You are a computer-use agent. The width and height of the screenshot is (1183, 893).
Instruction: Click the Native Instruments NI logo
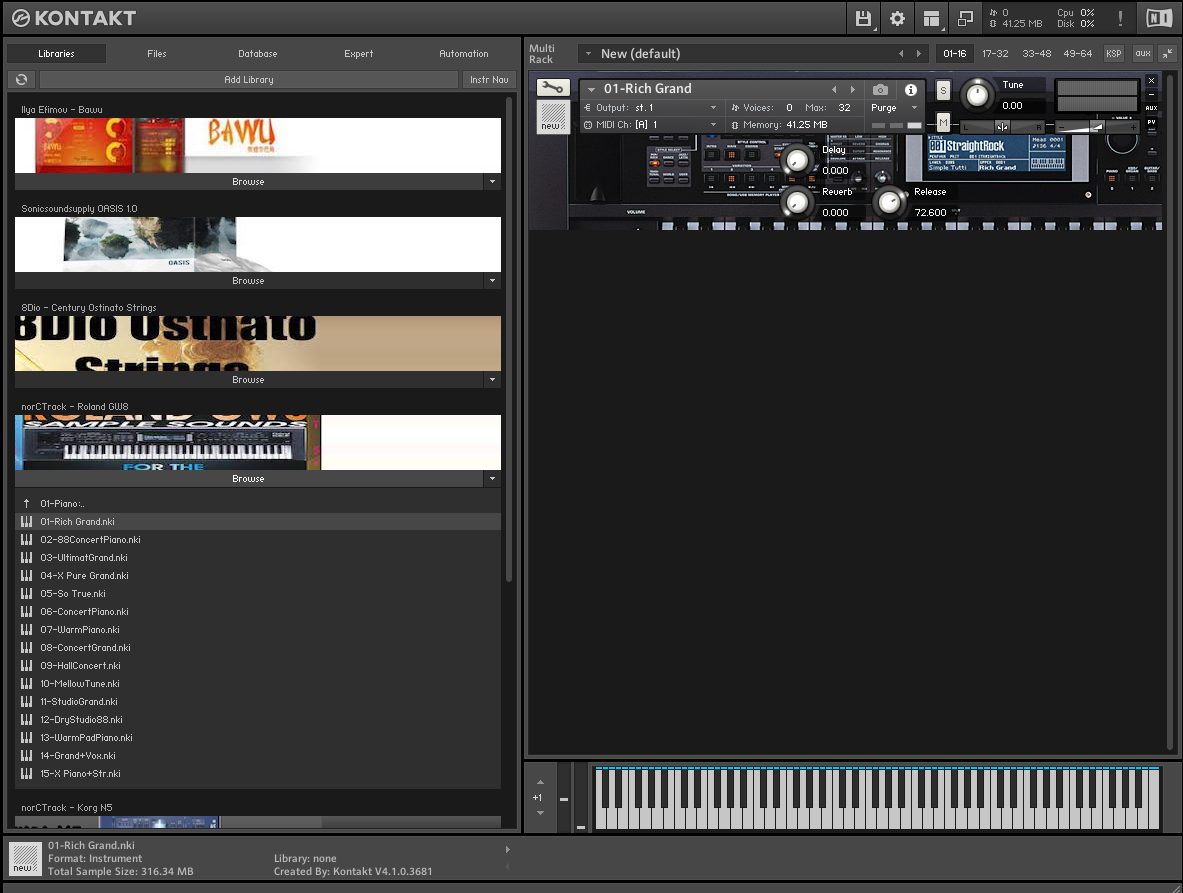[x=1159, y=19]
